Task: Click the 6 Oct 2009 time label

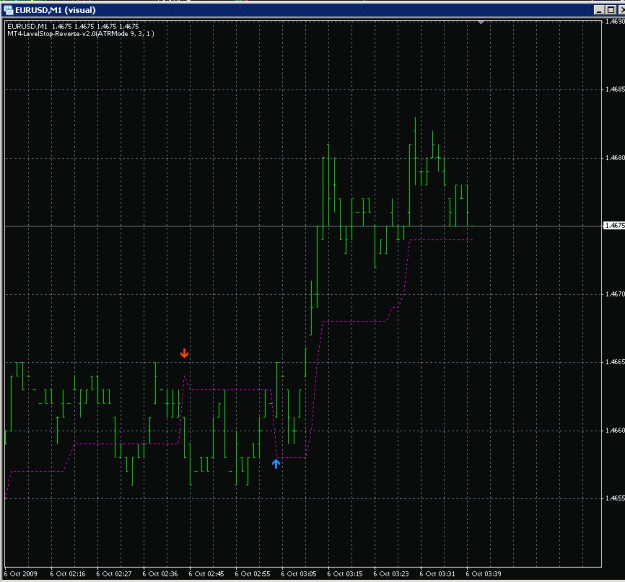Action: [20, 574]
